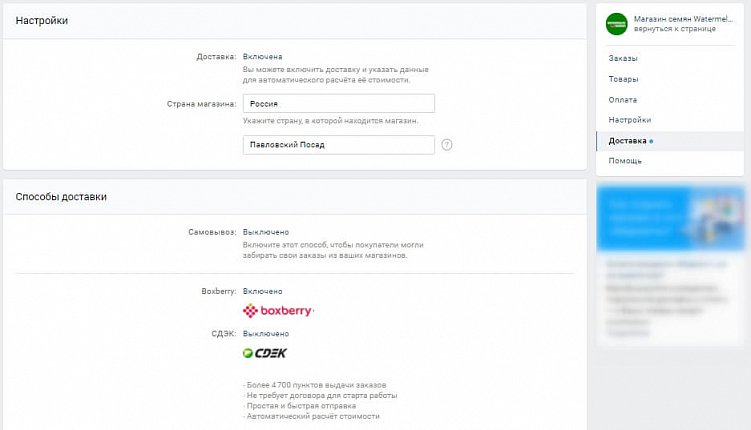Toggle СДЭК 'Выключено' status
The width and height of the screenshot is (751, 430).
pos(266,333)
